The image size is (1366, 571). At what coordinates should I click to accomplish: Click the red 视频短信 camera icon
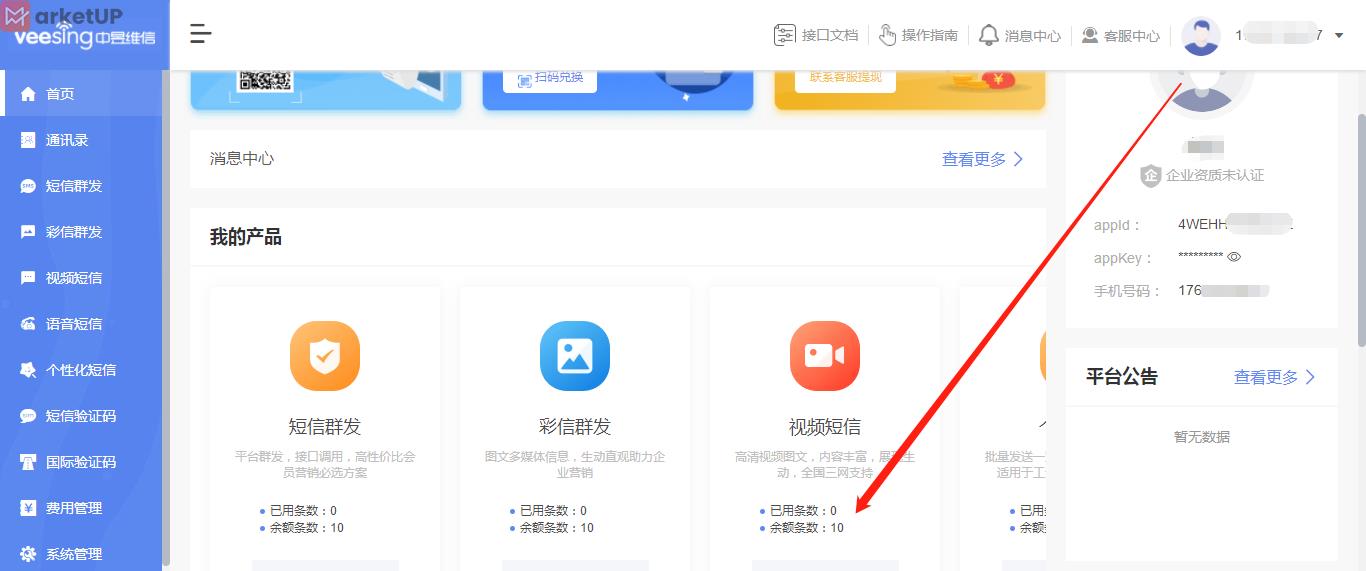(825, 356)
